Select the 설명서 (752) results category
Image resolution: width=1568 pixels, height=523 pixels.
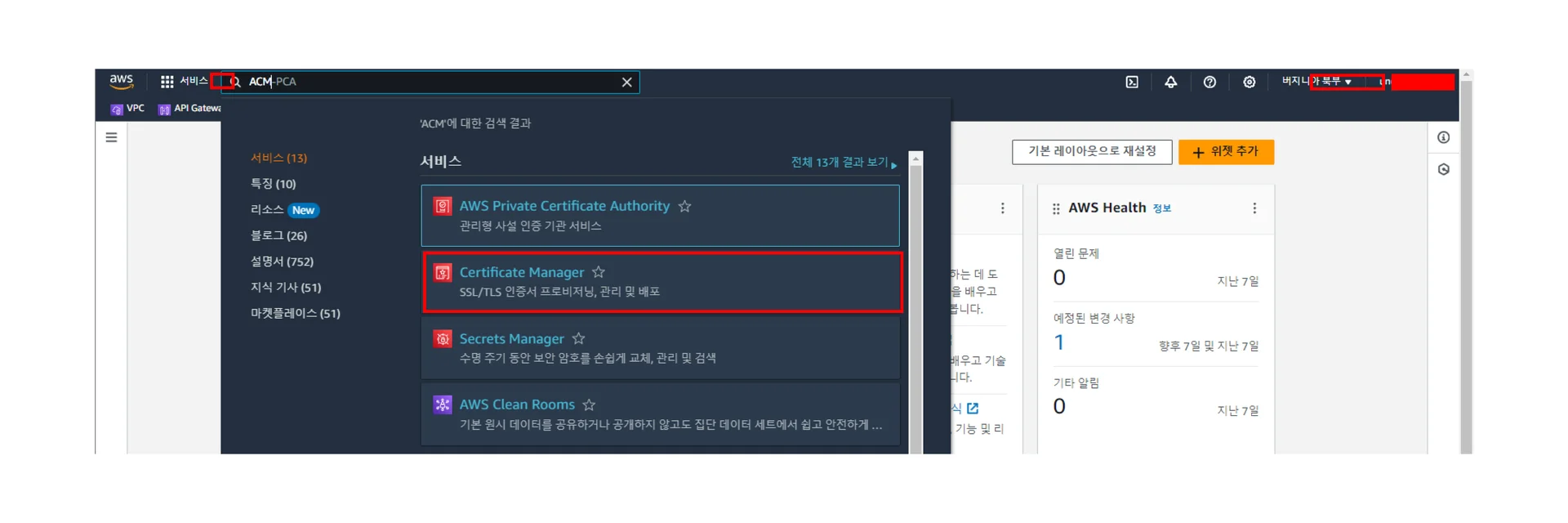coord(282,261)
